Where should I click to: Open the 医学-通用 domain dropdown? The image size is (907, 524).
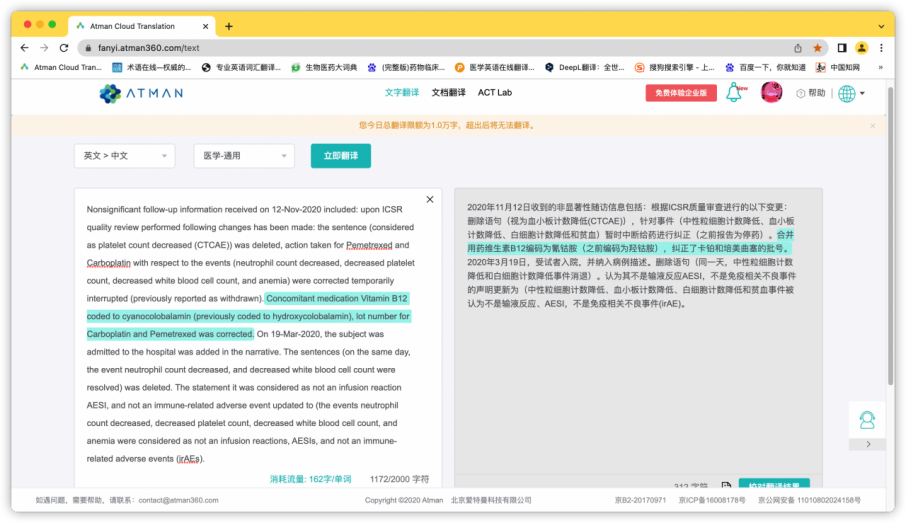coord(244,156)
